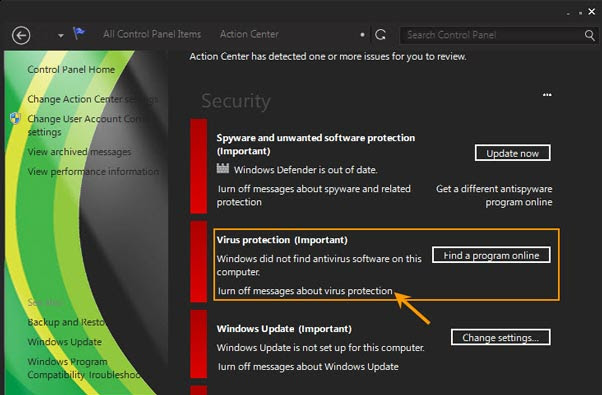Turn off messages about spyware protection
This screenshot has height=395, width=602.
314,195
